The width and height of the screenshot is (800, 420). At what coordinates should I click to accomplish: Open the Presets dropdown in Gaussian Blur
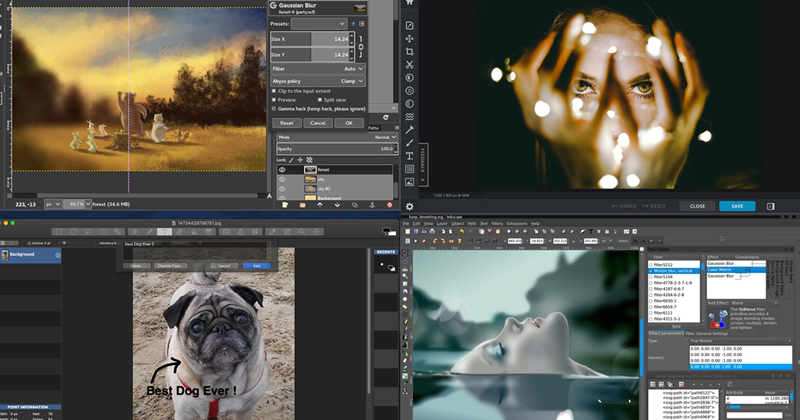point(319,23)
